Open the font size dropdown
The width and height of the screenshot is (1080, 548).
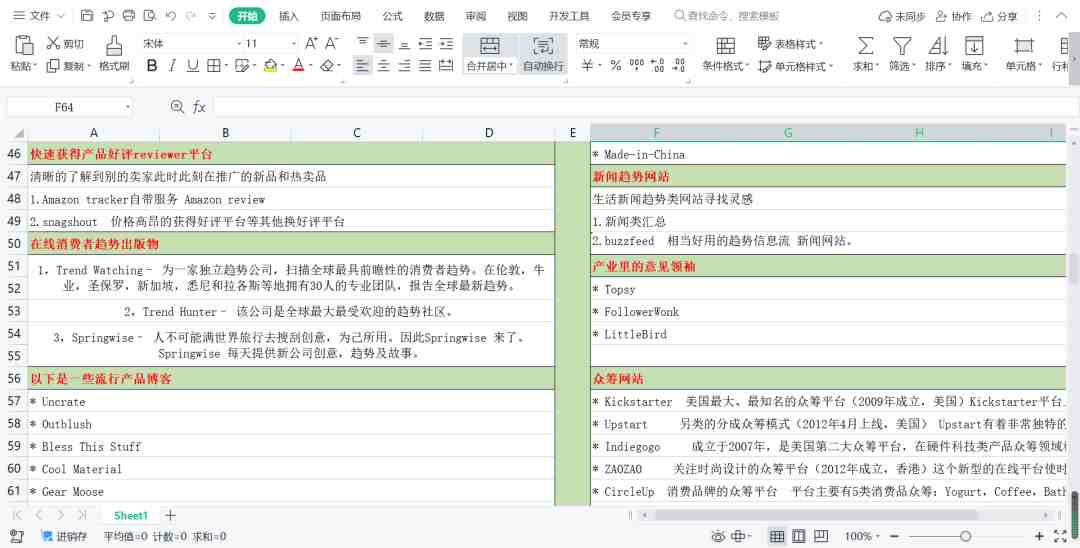(294, 43)
